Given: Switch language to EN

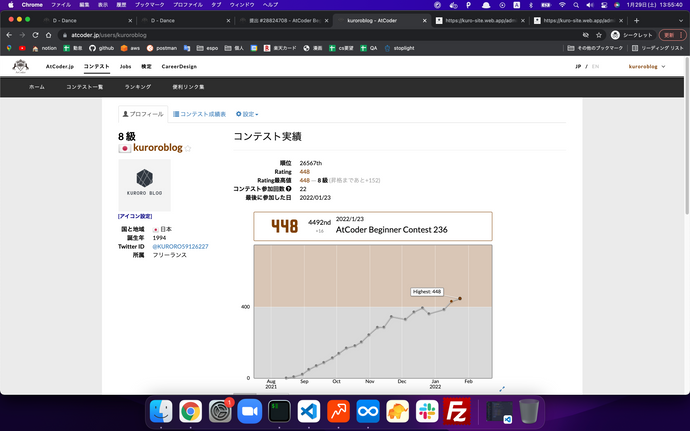Looking at the screenshot, I should tap(595, 66).
